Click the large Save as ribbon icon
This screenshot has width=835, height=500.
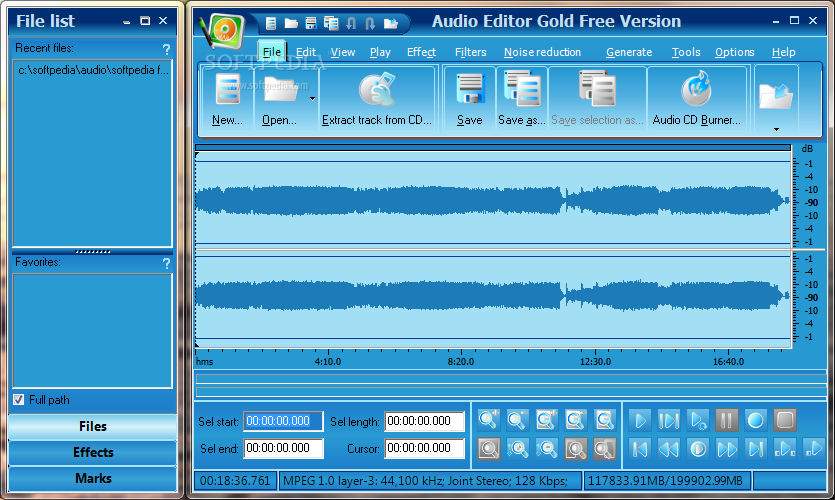click(x=522, y=89)
